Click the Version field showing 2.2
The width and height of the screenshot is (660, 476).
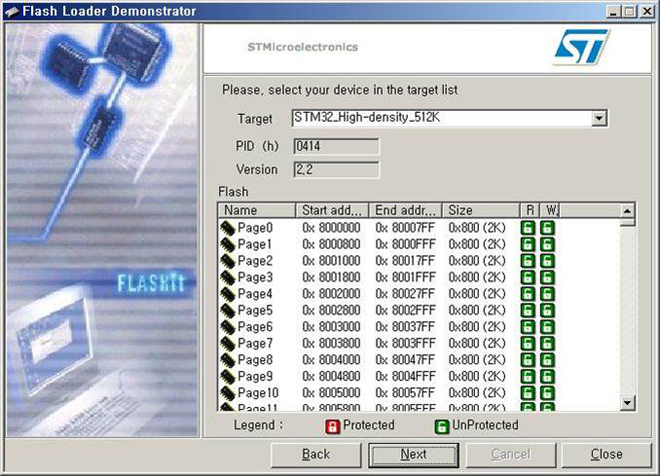pyautogui.click(x=336, y=170)
